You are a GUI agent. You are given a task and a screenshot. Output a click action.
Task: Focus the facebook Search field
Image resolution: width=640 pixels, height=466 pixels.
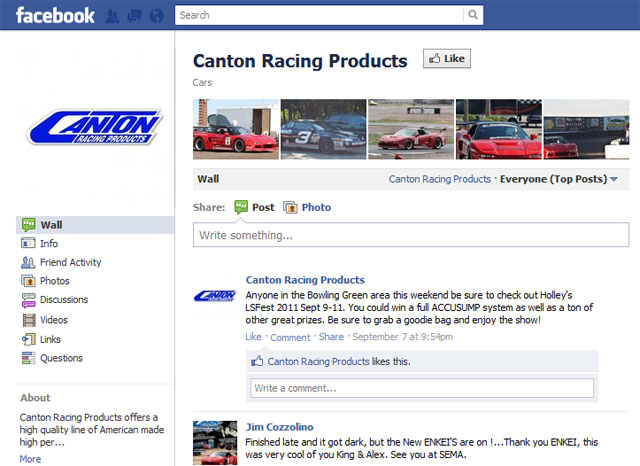click(x=320, y=15)
